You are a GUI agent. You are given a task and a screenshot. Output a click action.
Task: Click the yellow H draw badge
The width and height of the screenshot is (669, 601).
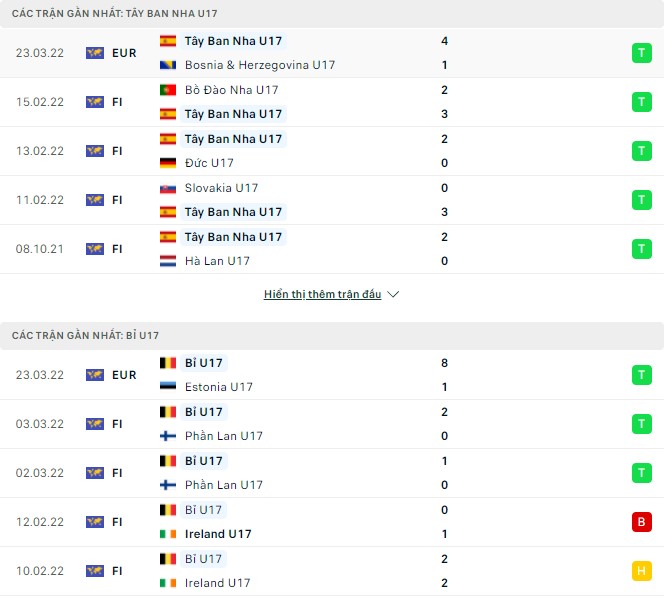click(x=641, y=571)
